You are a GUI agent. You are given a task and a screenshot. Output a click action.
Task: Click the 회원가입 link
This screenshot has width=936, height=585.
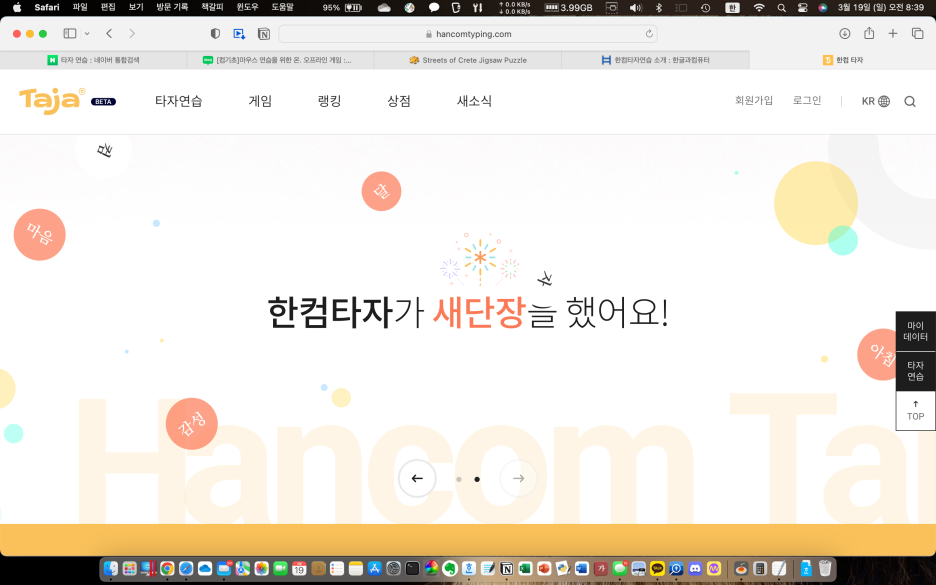click(754, 100)
